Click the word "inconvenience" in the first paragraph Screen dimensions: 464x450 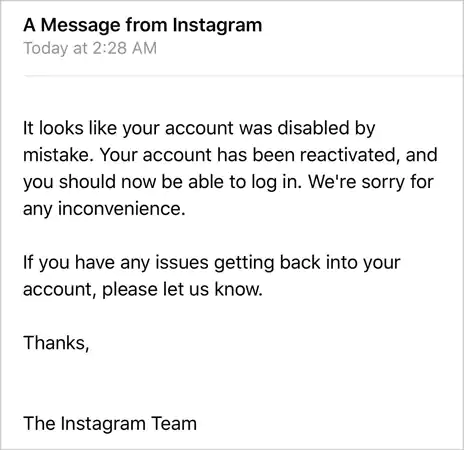click(122, 209)
